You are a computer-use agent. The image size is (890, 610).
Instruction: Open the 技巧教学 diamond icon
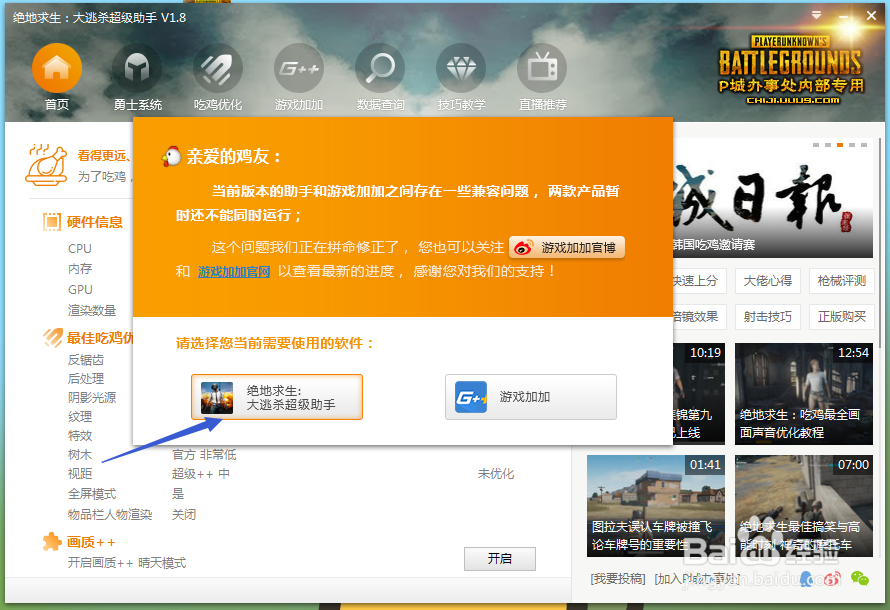[x=461, y=68]
